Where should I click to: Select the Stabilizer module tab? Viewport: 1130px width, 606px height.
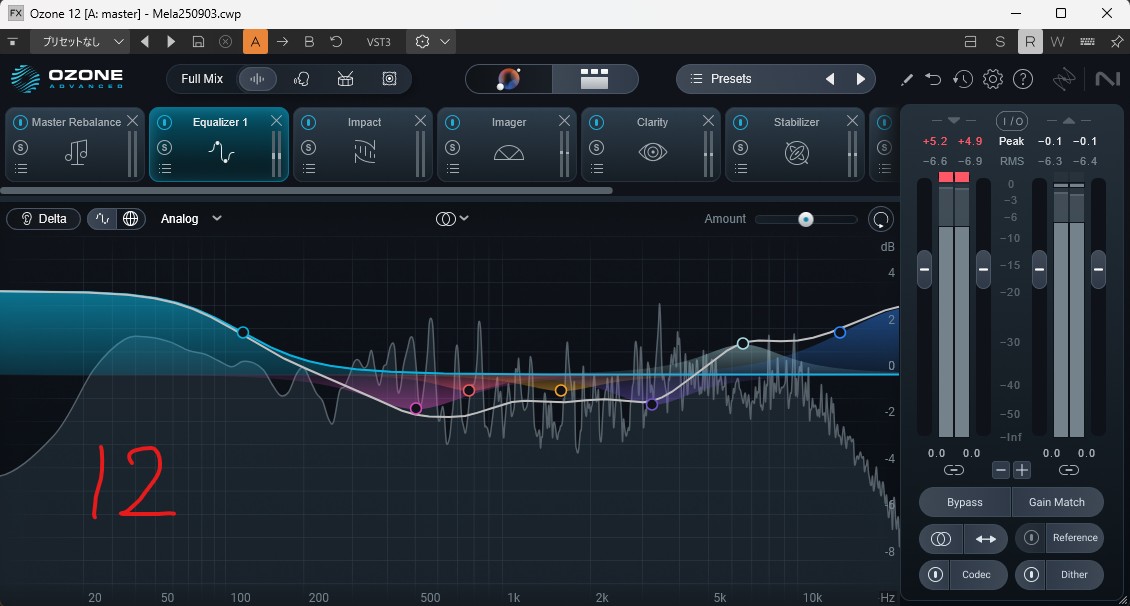point(795,144)
